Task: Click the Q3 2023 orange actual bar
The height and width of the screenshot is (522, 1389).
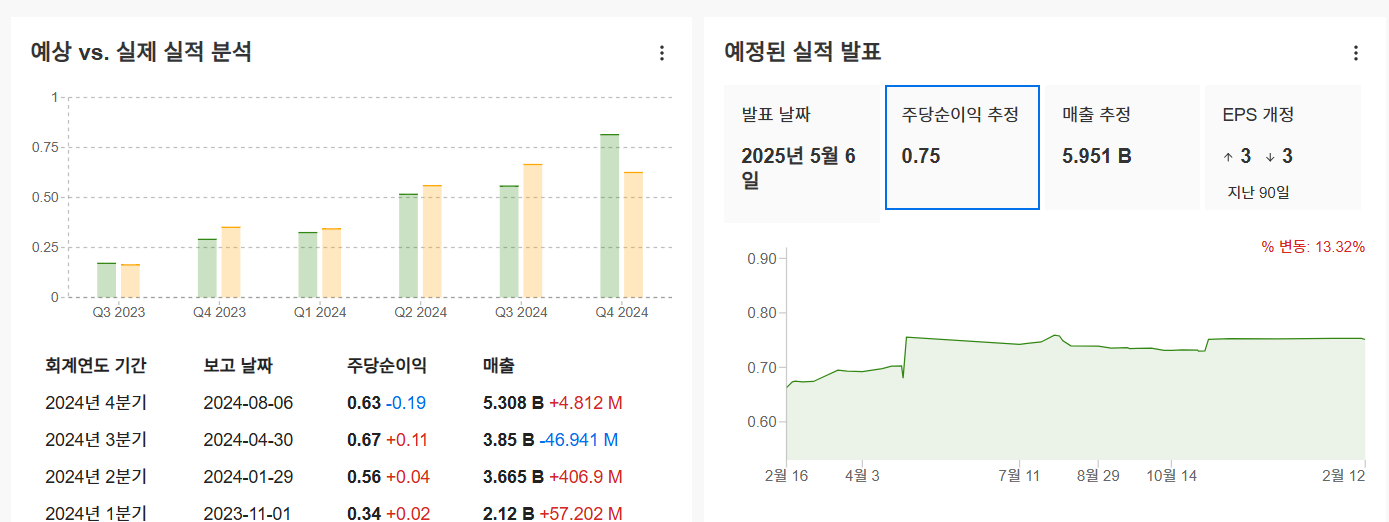Action: pos(131,281)
